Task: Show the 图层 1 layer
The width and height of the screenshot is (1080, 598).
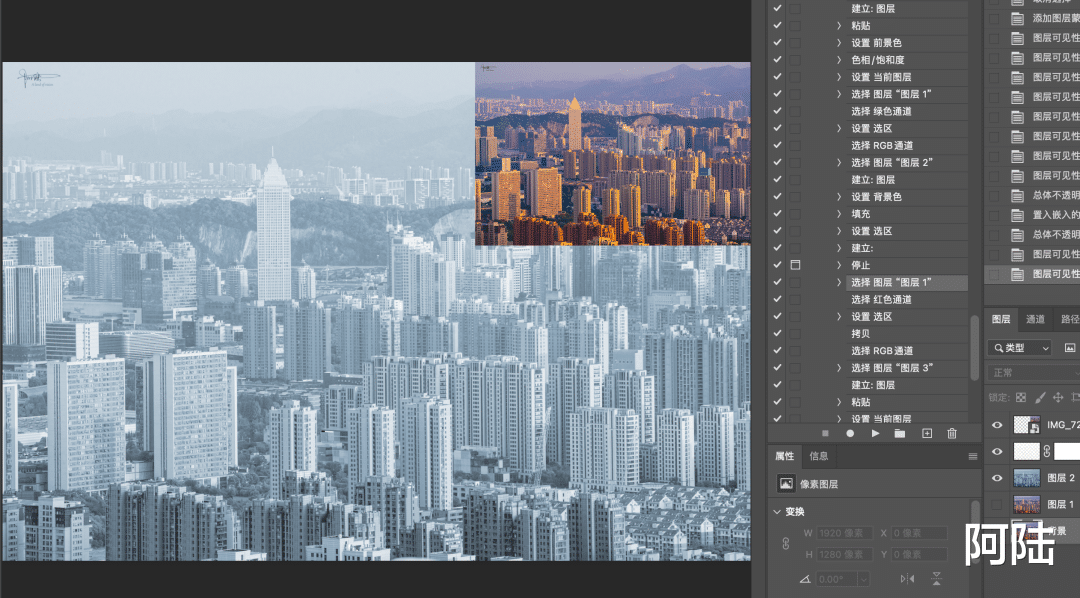Action: pos(997,504)
